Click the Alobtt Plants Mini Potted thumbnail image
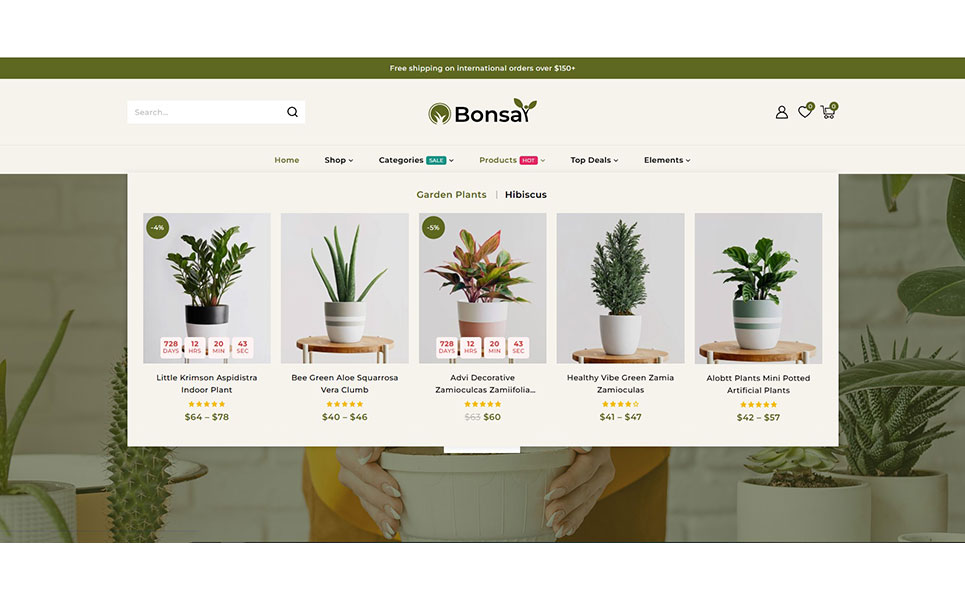This screenshot has height=600, width=965. [x=758, y=288]
